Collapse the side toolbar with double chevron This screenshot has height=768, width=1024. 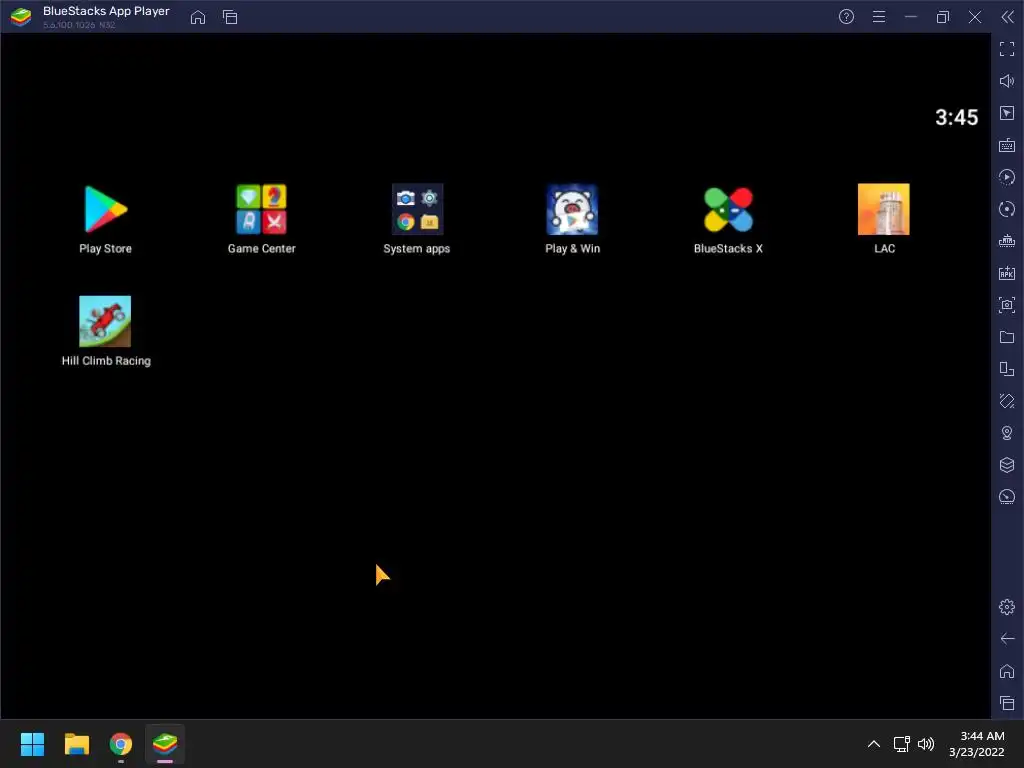1007,17
